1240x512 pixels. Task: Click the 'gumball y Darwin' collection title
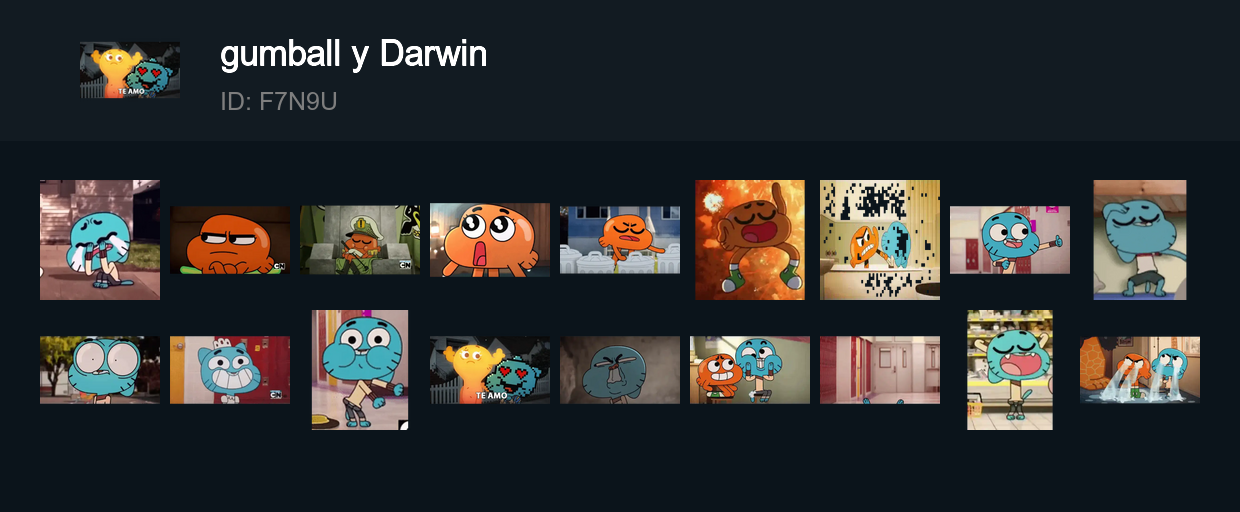click(353, 54)
